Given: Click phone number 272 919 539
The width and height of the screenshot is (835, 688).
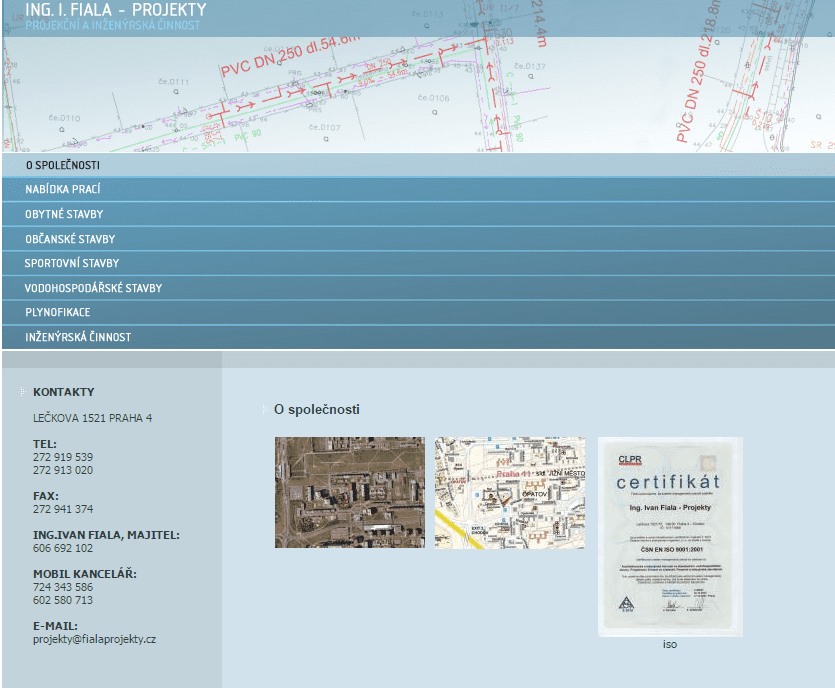Looking at the screenshot, I should pyautogui.click(x=63, y=457).
